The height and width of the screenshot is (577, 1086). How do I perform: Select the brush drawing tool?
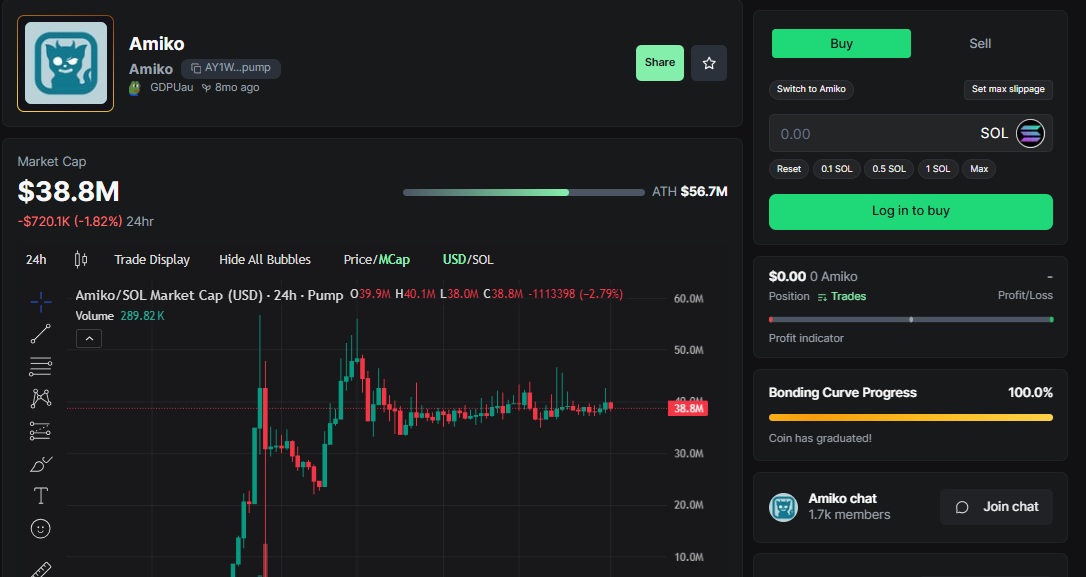40,463
